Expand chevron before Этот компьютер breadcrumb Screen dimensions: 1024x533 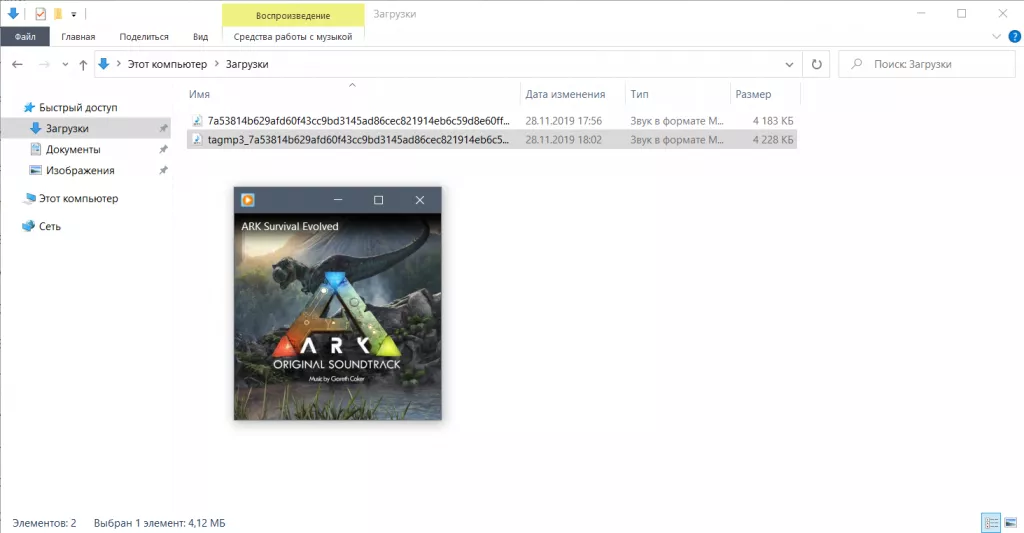[x=119, y=64]
